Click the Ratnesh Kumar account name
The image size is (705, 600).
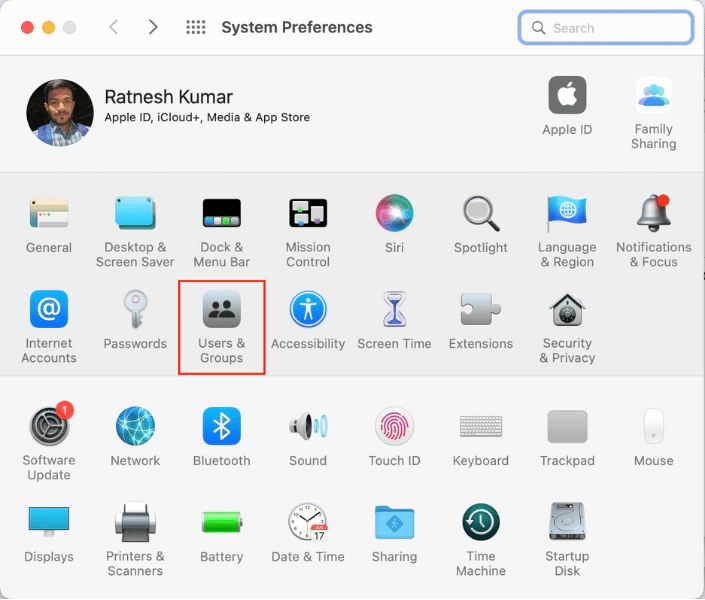click(168, 97)
